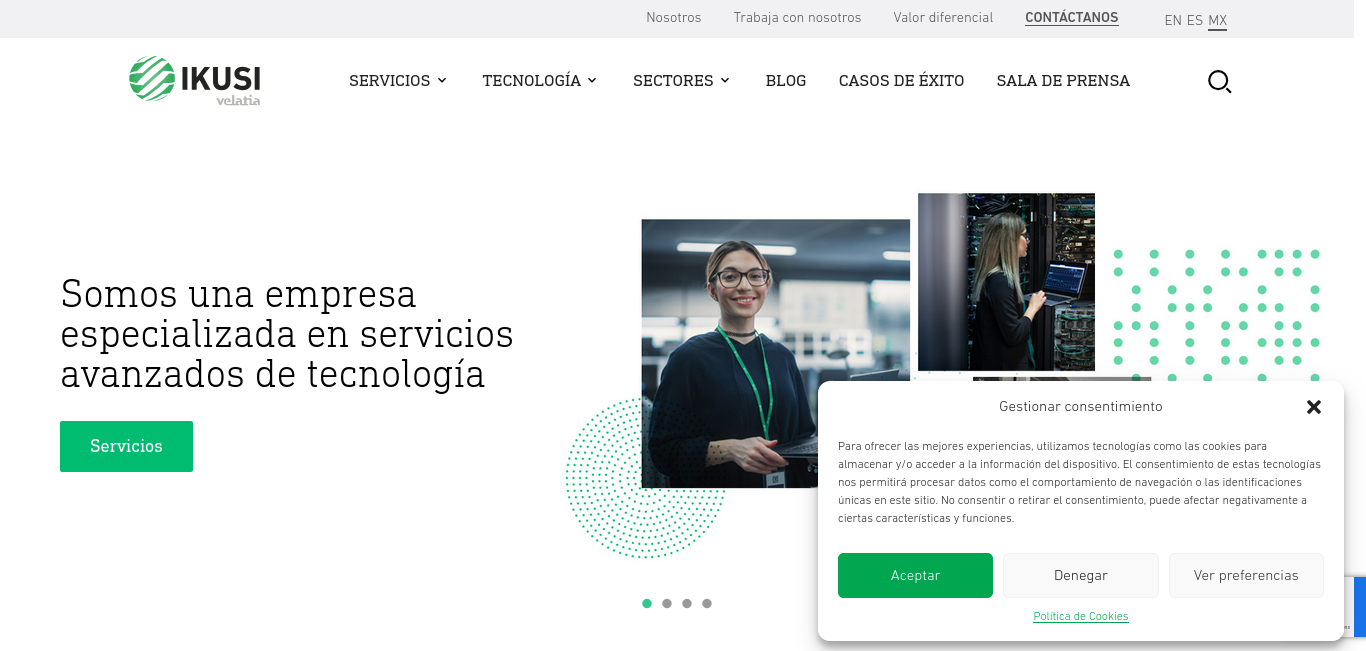Open the Contáctanos link
Screen dimensions: 1366x651
[1072, 18]
